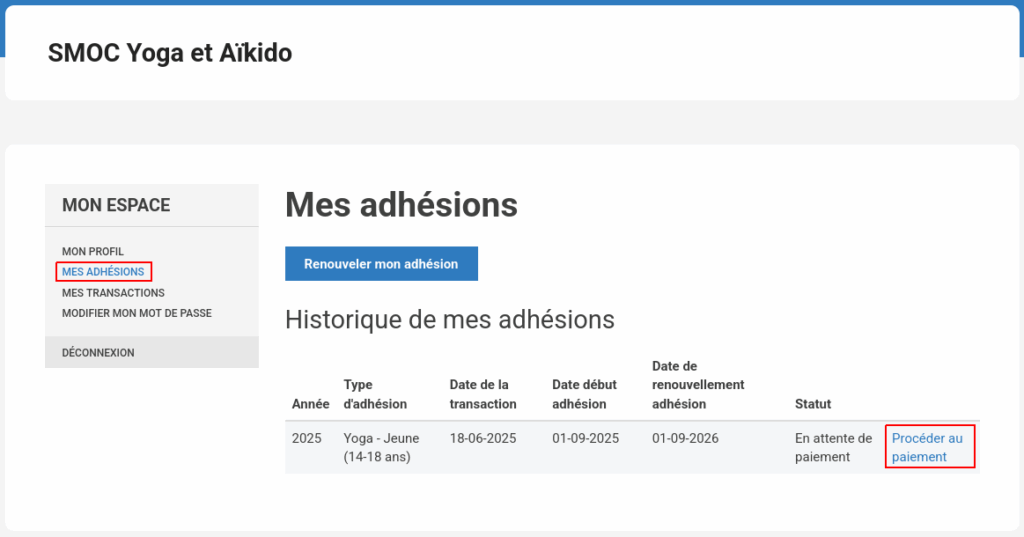The width and height of the screenshot is (1024, 537).
Task: Click the Renouveler mon adhésion button
Action: coord(381,264)
